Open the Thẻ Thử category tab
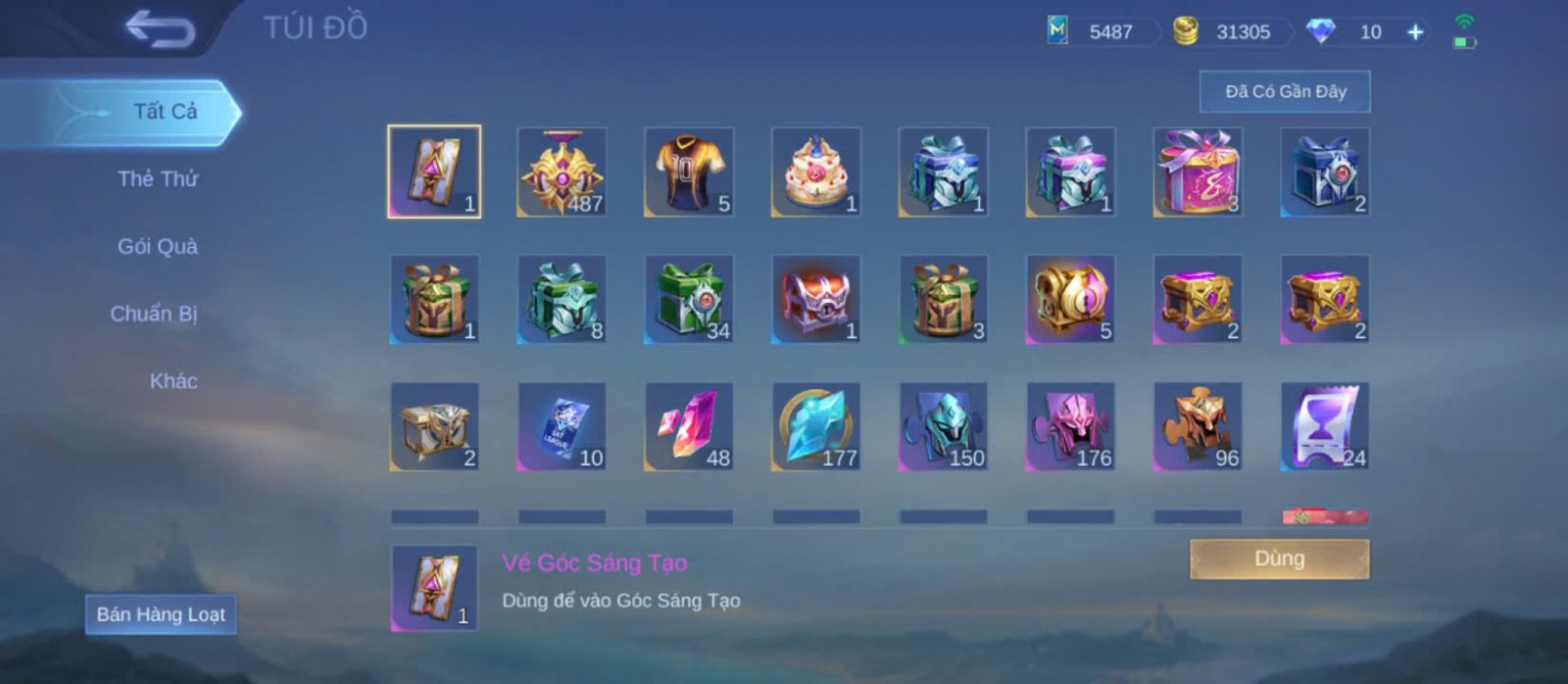 tap(158, 178)
